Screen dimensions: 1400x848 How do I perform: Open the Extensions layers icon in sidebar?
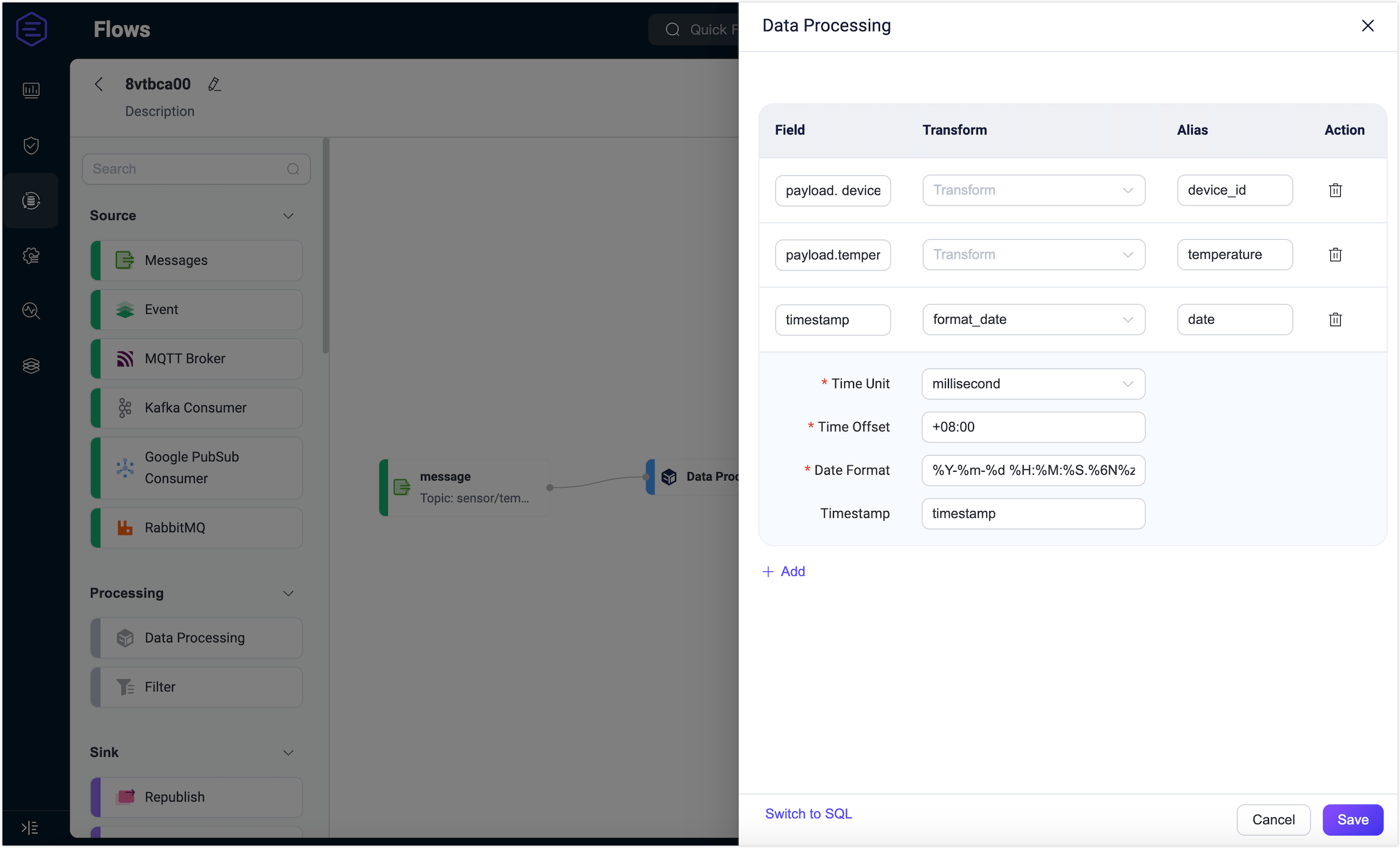pyautogui.click(x=31, y=365)
